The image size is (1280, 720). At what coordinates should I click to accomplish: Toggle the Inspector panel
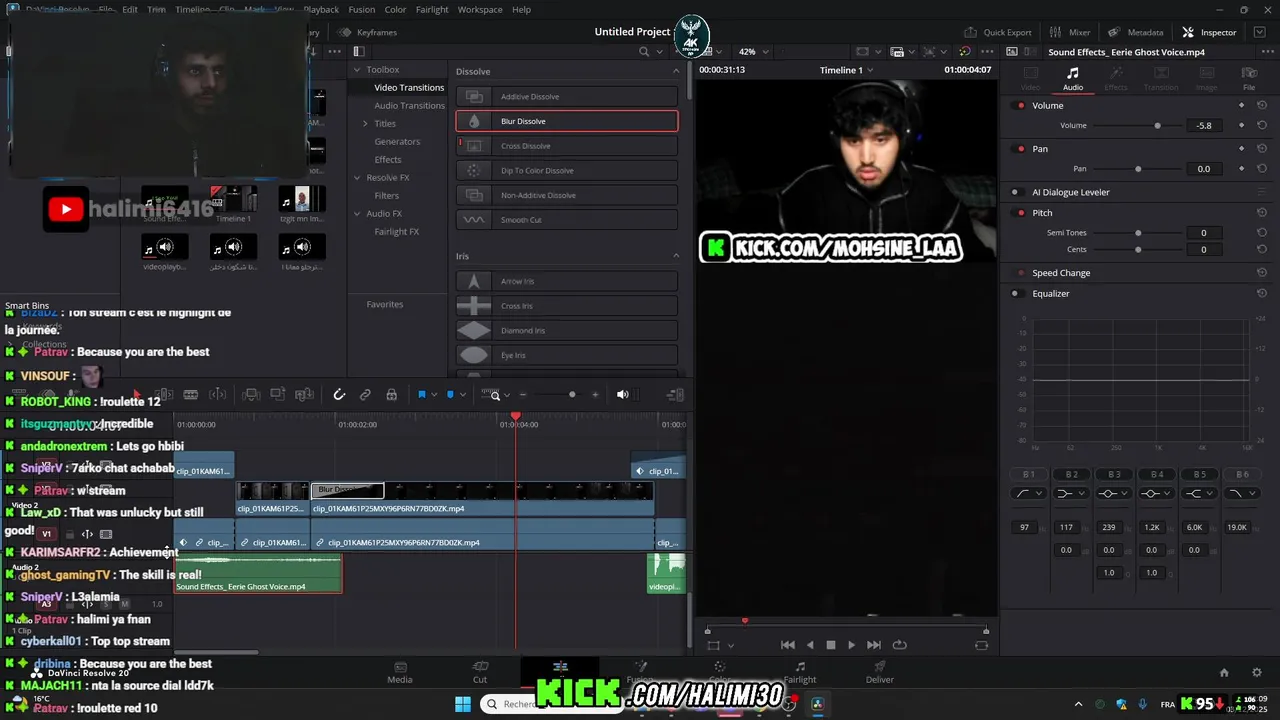click(x=1209, y=32)
